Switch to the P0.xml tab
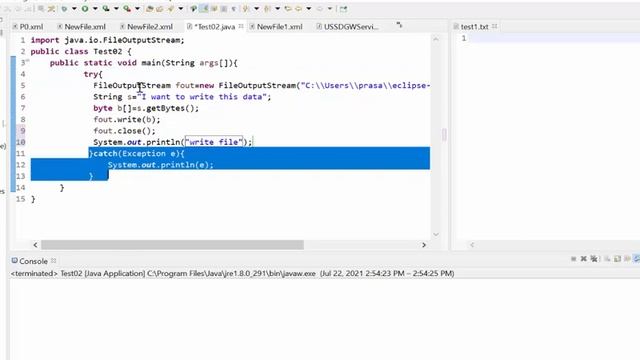The height and width of the screenshot is (360, 640). tap(28, 27)
